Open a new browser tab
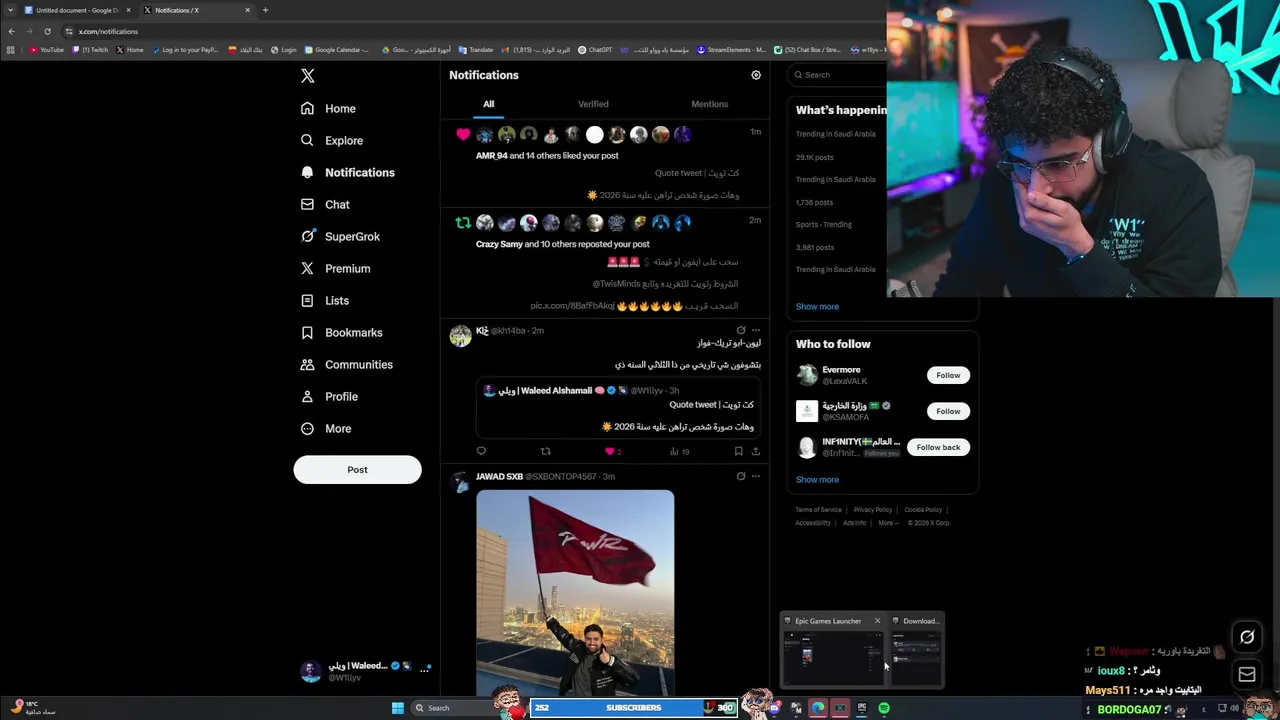The image size is (1280, 720). 265,10
